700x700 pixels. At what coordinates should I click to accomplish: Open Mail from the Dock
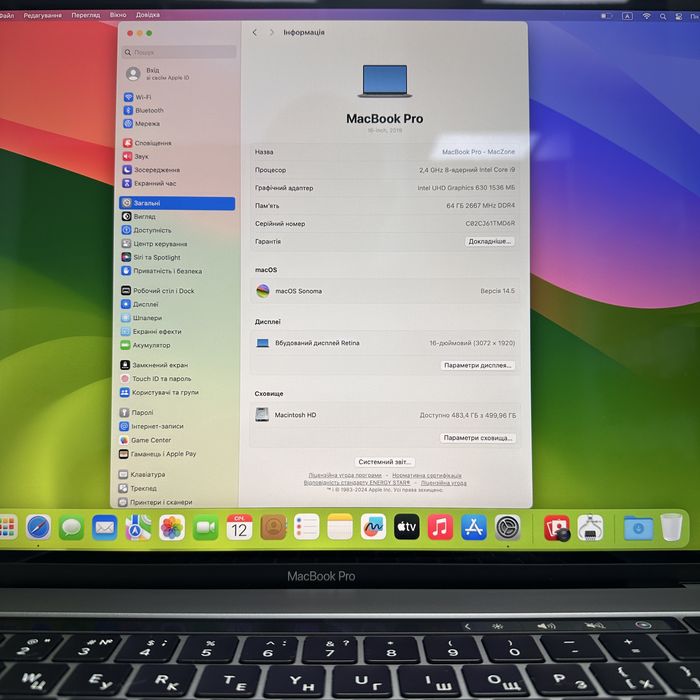click(x=105, y=527)
